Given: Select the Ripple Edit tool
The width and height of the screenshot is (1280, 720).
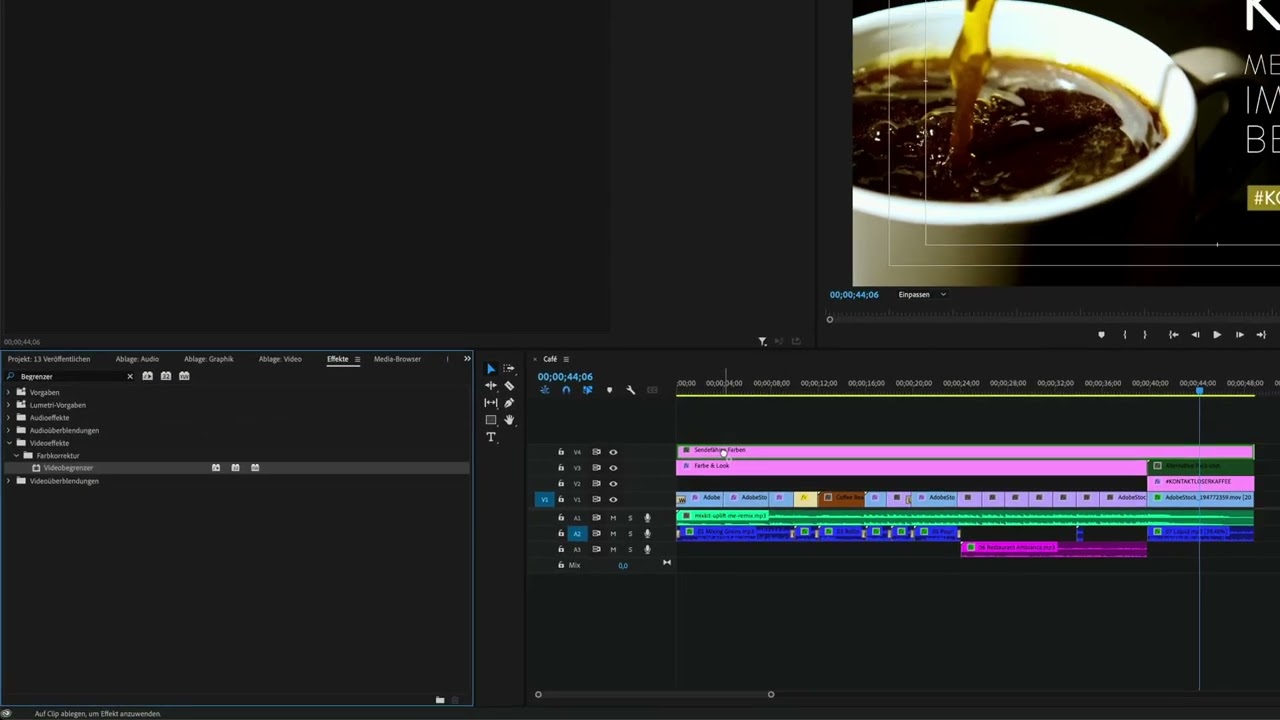Looking at the screenshot, I should 491,386.
